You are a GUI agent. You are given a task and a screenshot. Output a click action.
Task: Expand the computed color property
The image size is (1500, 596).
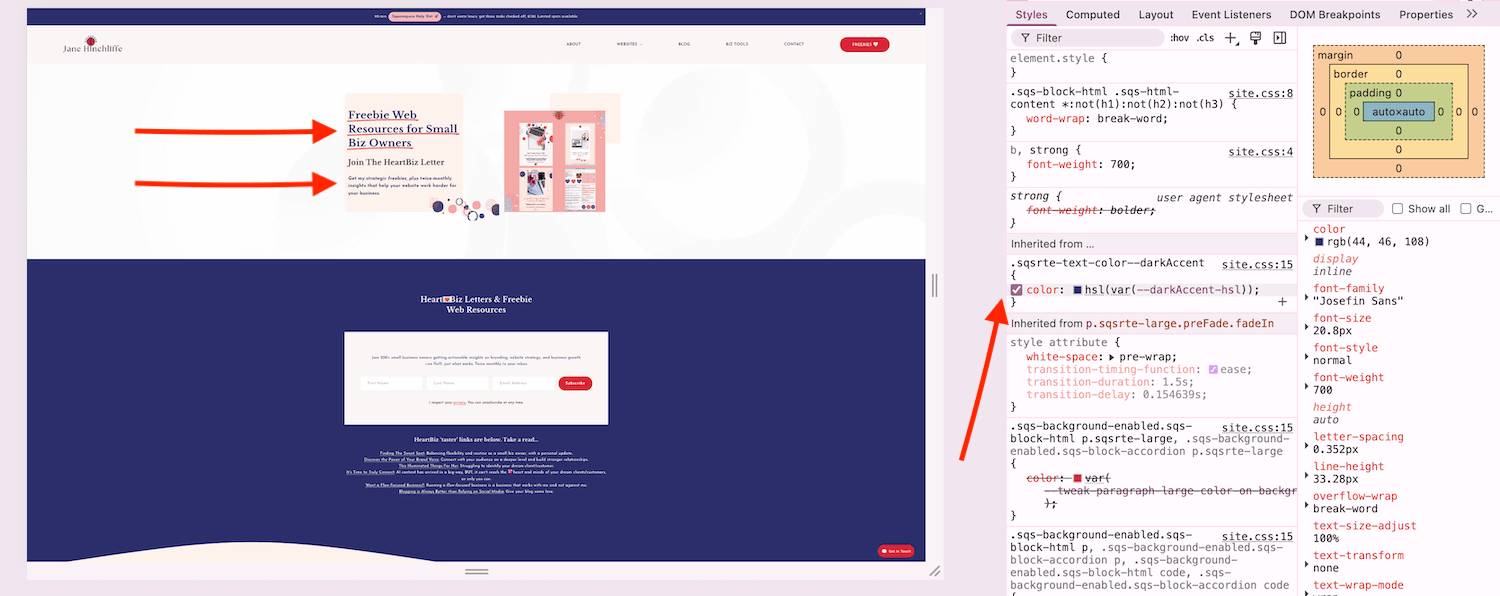tap(1308, 240)
